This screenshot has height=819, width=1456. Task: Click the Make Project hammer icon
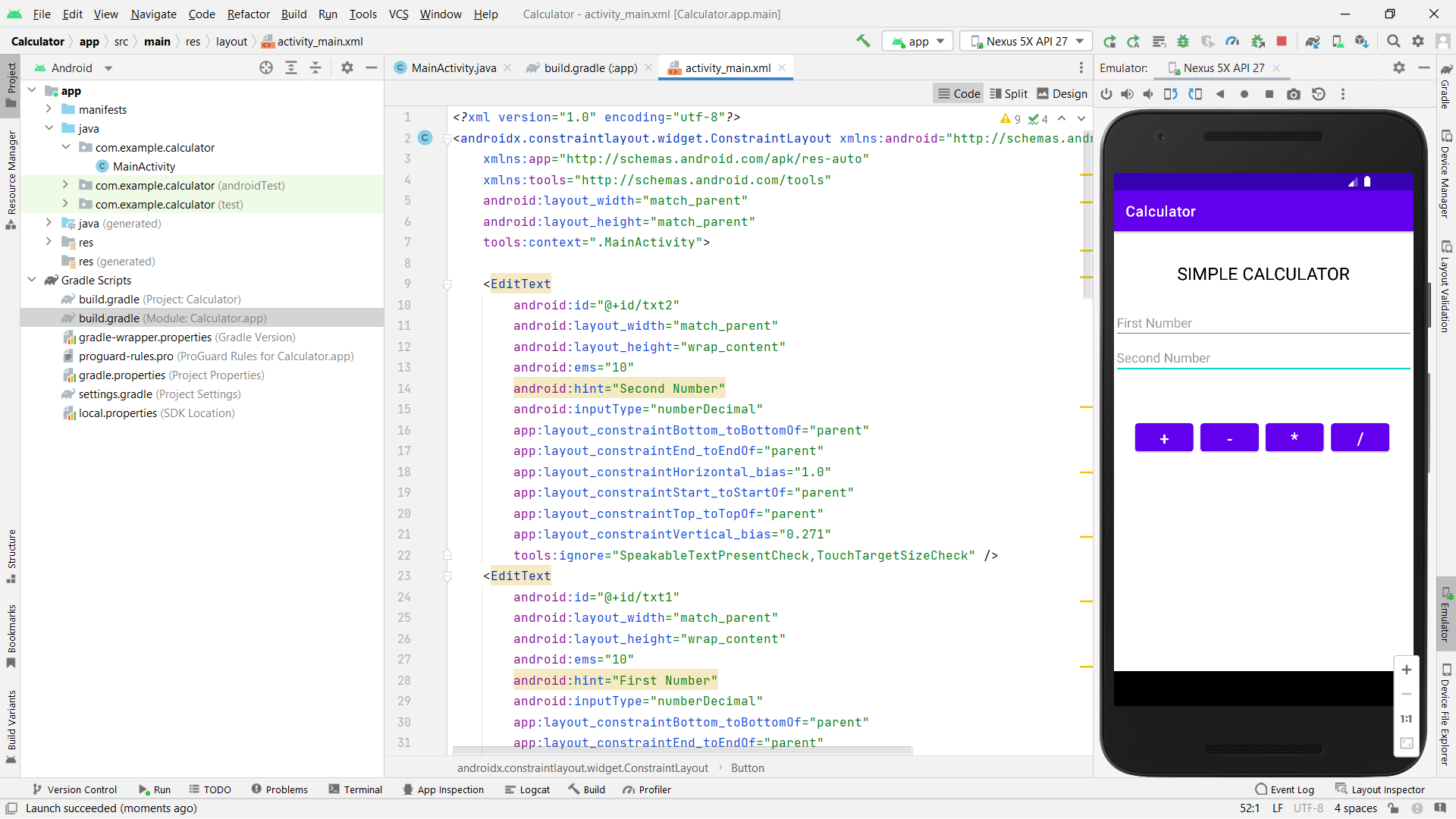click(x=863, y=41)
